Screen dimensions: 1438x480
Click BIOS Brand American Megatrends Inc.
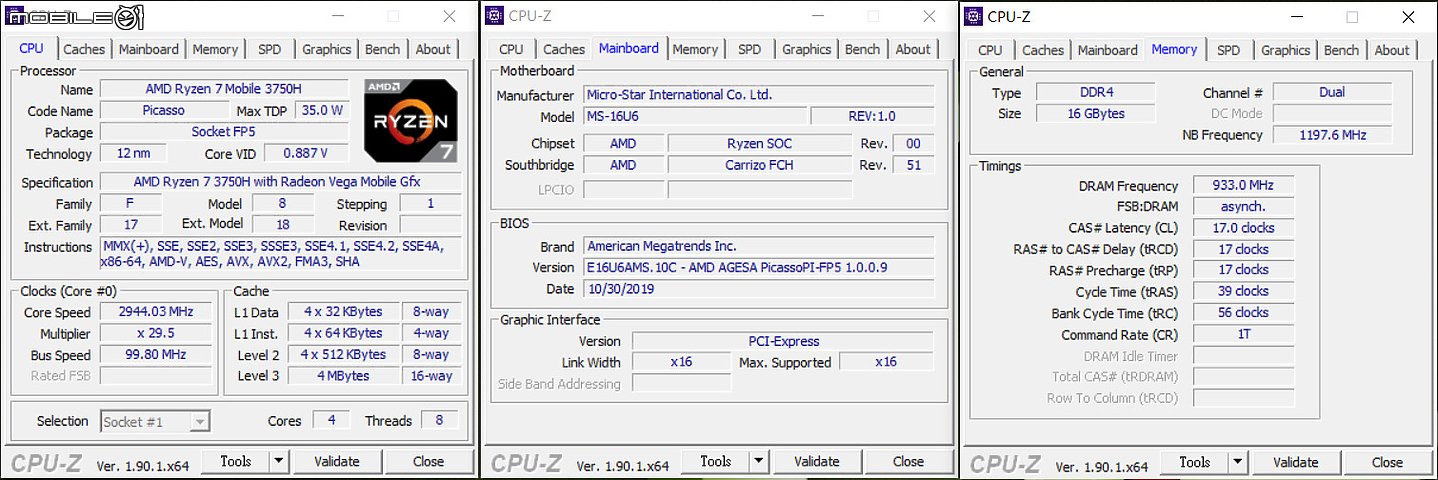pyautogui.click(x=758, y=246)
